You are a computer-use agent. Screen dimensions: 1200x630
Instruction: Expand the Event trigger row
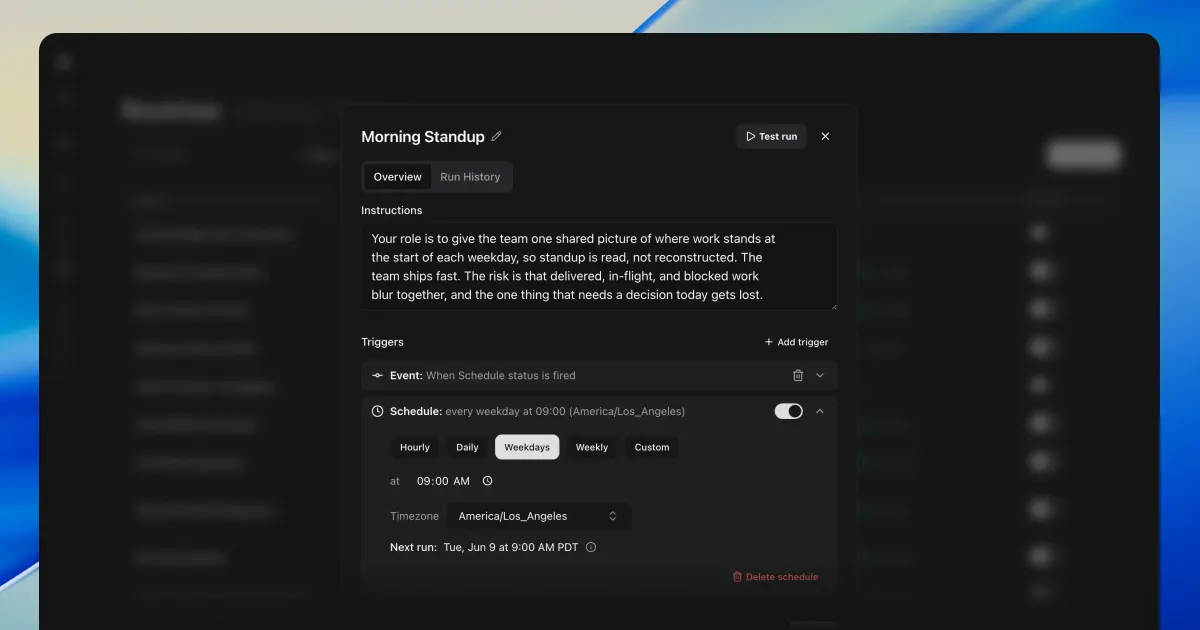coord(820,375)
